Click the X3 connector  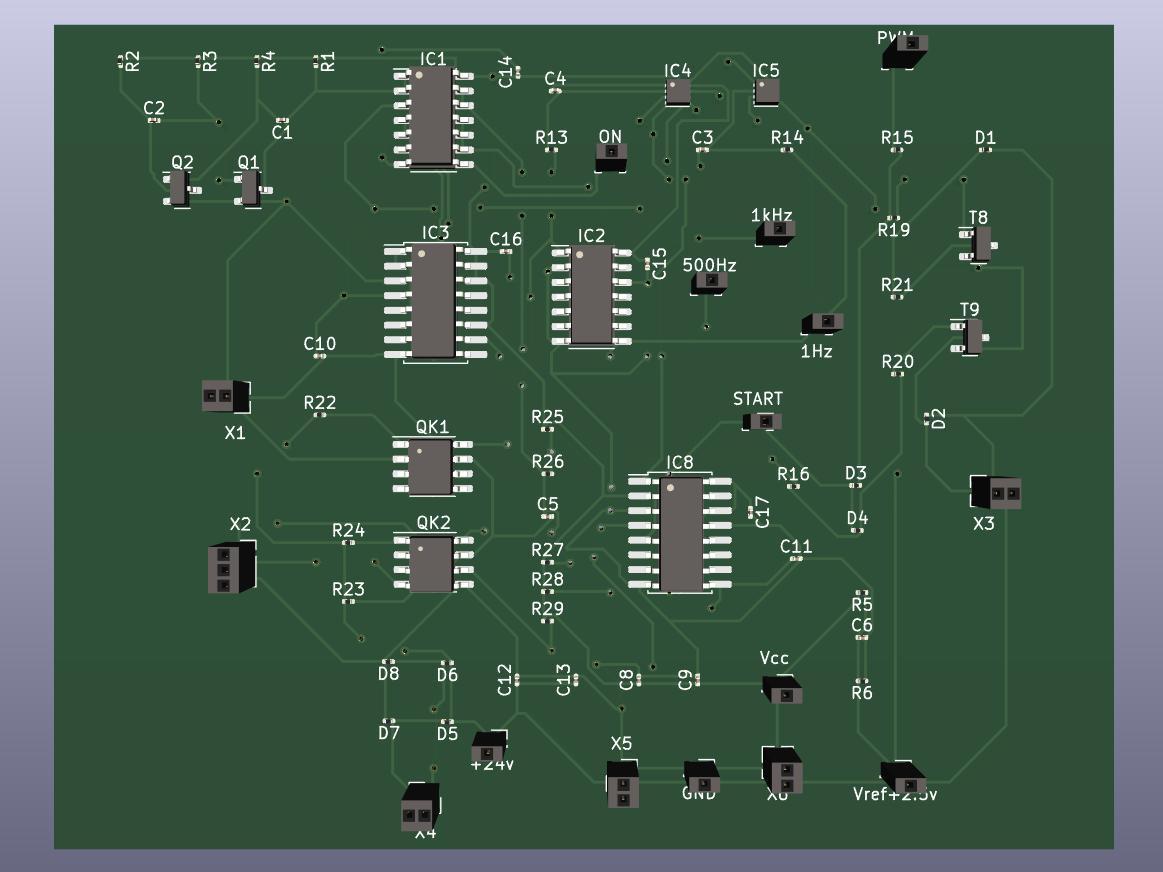tap(996, 493)
